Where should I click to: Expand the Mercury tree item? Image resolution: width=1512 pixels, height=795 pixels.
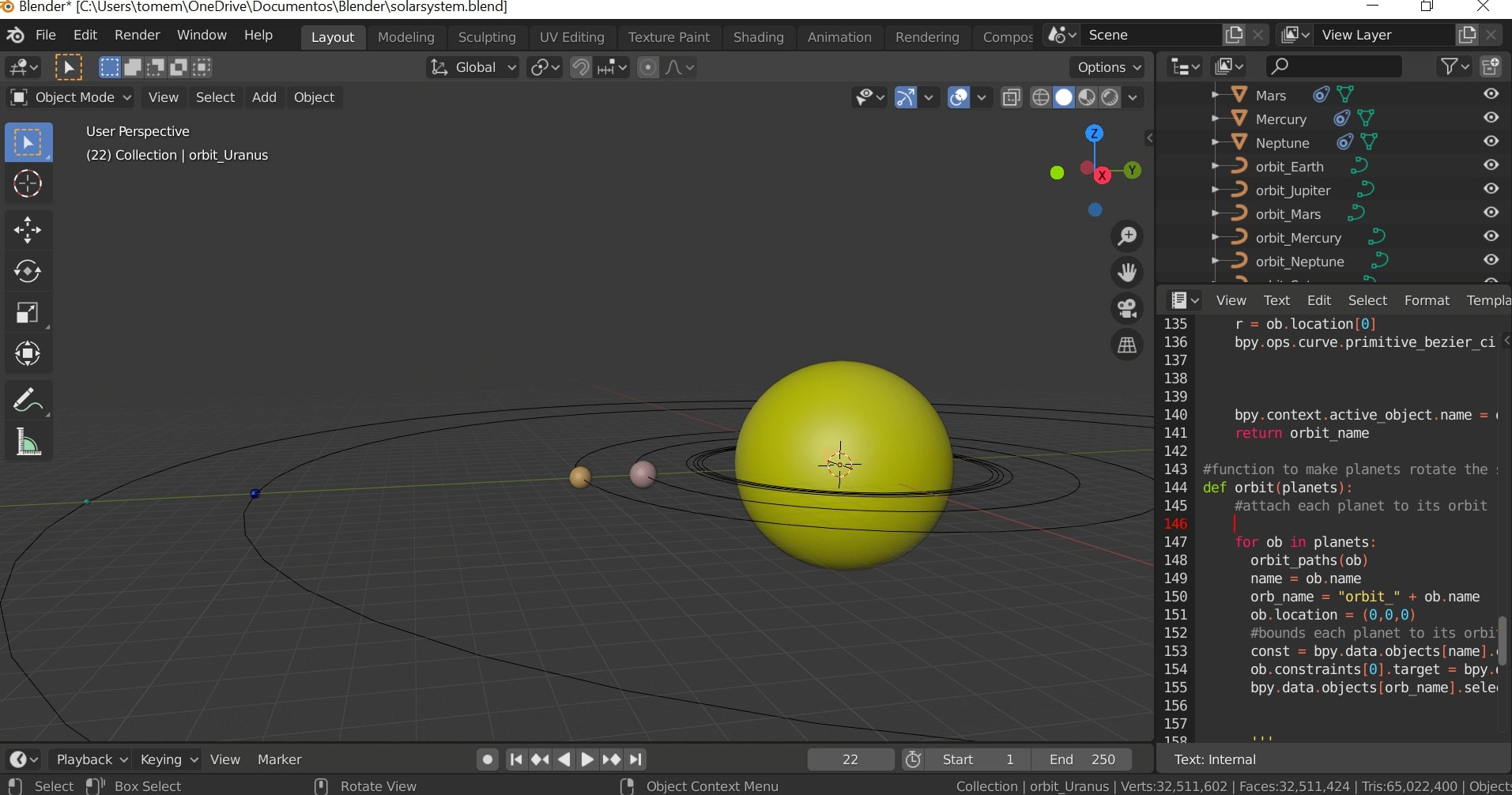click(1216, 119)
